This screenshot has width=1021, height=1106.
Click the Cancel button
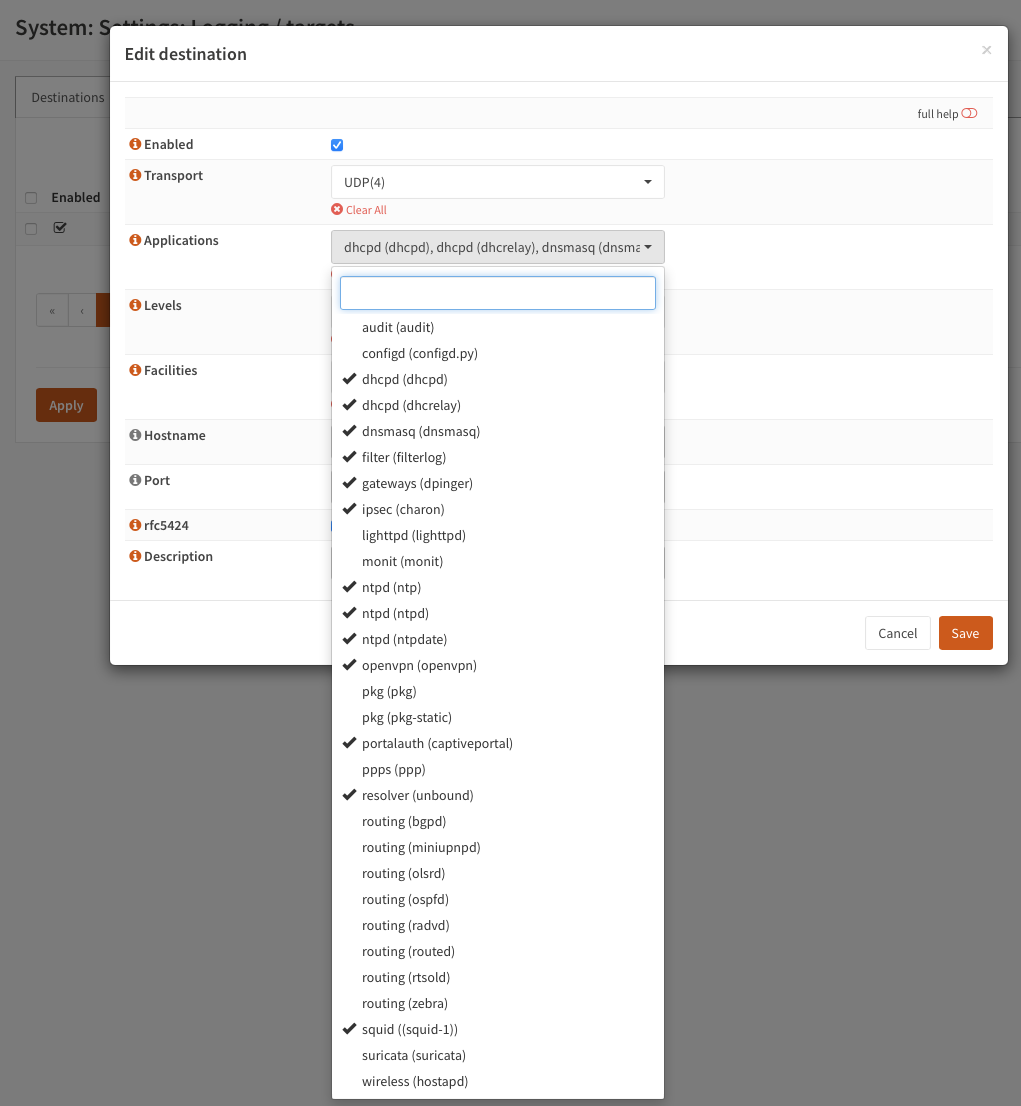click(x=898, y=633)
